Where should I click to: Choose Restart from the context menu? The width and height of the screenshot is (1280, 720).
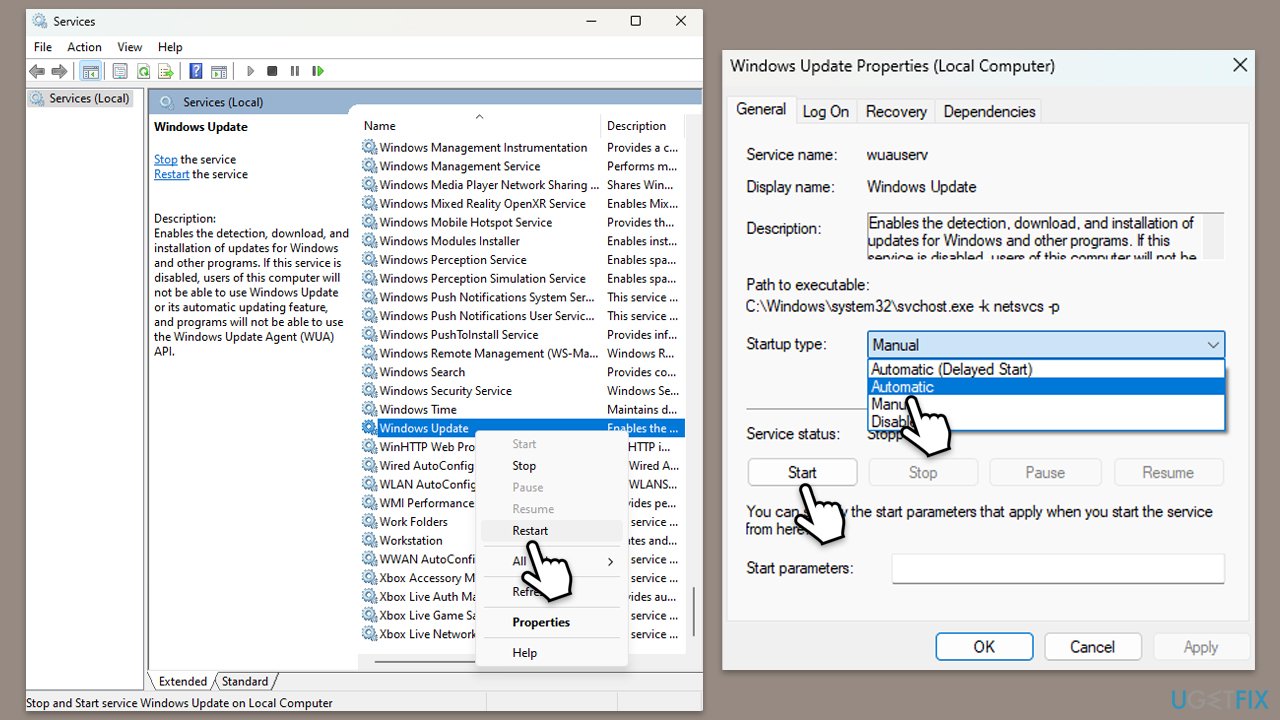551,531
